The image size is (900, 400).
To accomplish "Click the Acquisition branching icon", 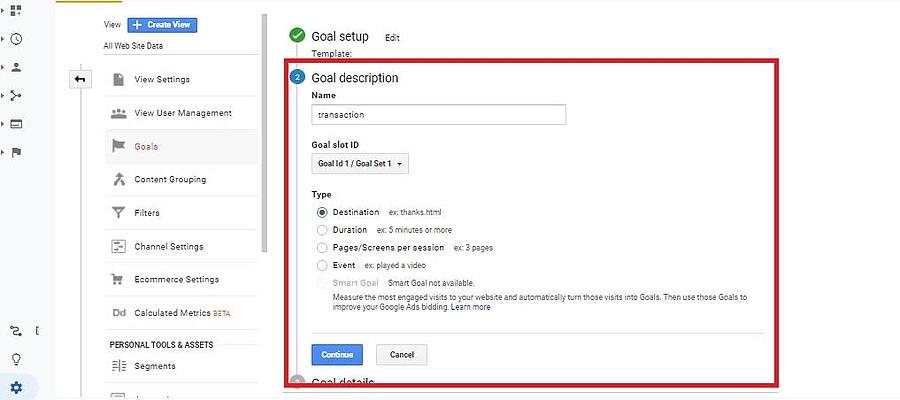I will click(x=16, y=96).
